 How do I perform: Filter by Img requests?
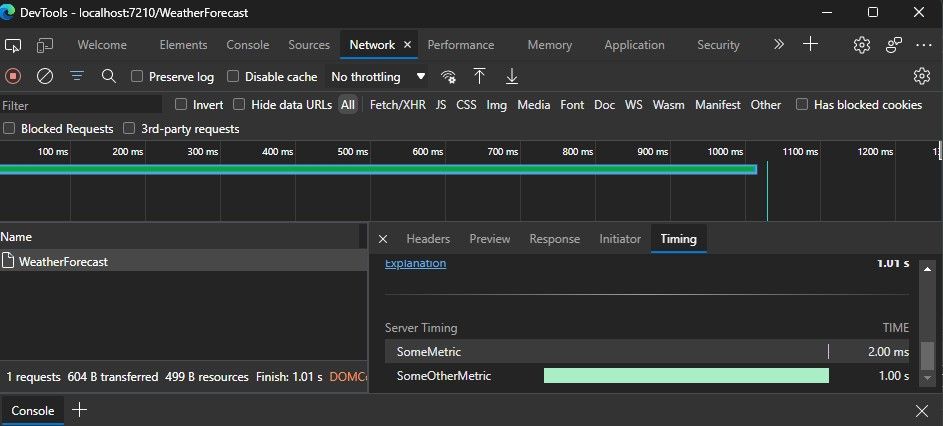(497, 105)
